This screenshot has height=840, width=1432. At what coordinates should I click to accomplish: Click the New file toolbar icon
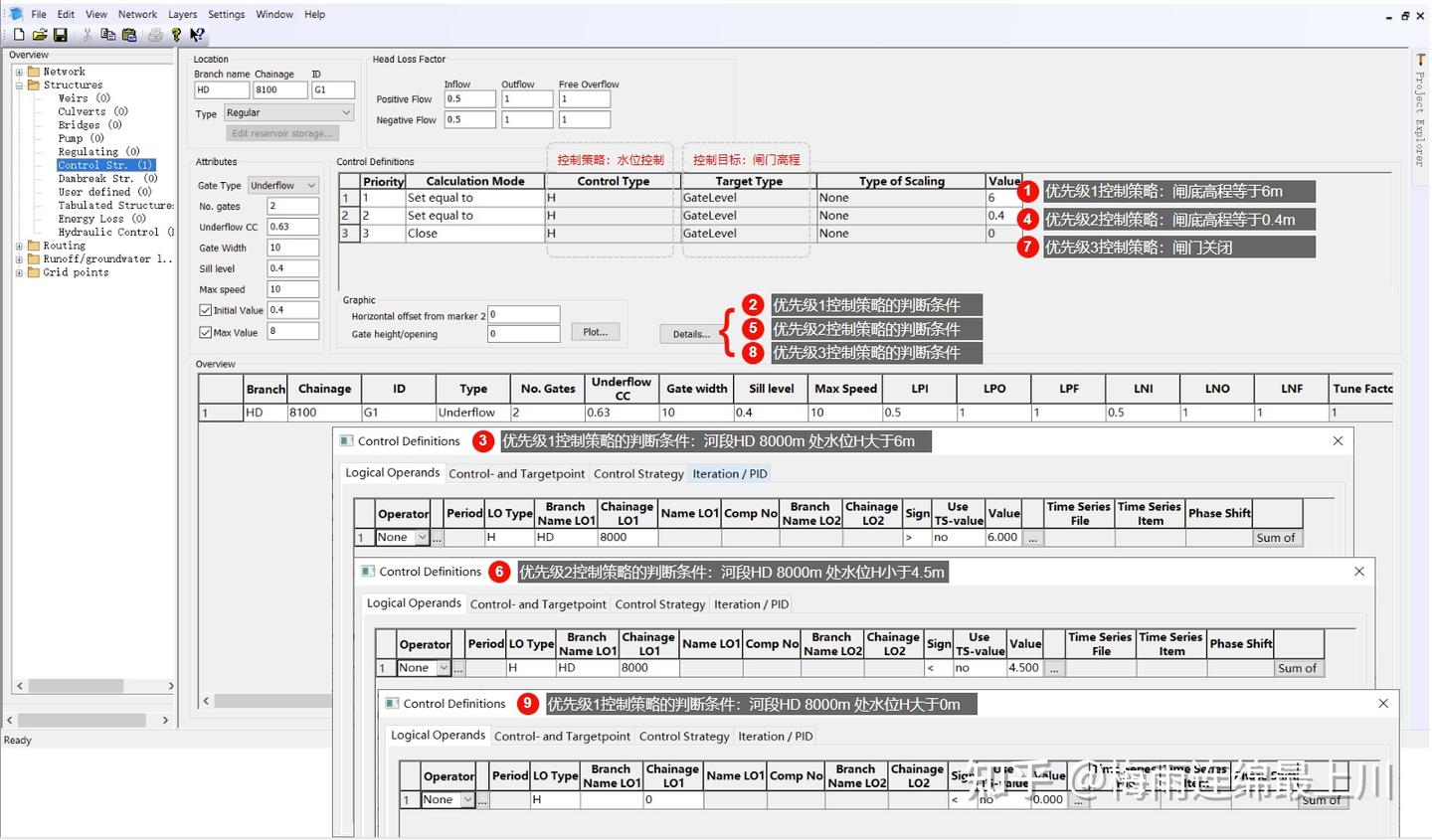tap(19, 35)
